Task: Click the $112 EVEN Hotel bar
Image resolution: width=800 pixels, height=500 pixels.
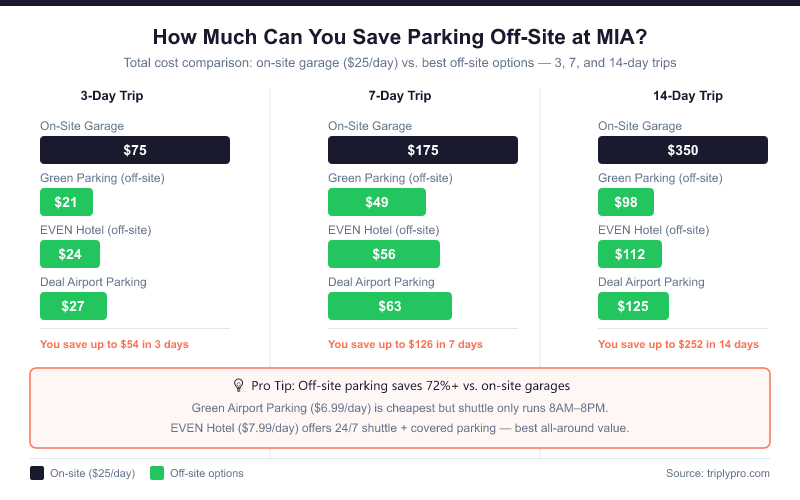Action: tap(630, 254)
